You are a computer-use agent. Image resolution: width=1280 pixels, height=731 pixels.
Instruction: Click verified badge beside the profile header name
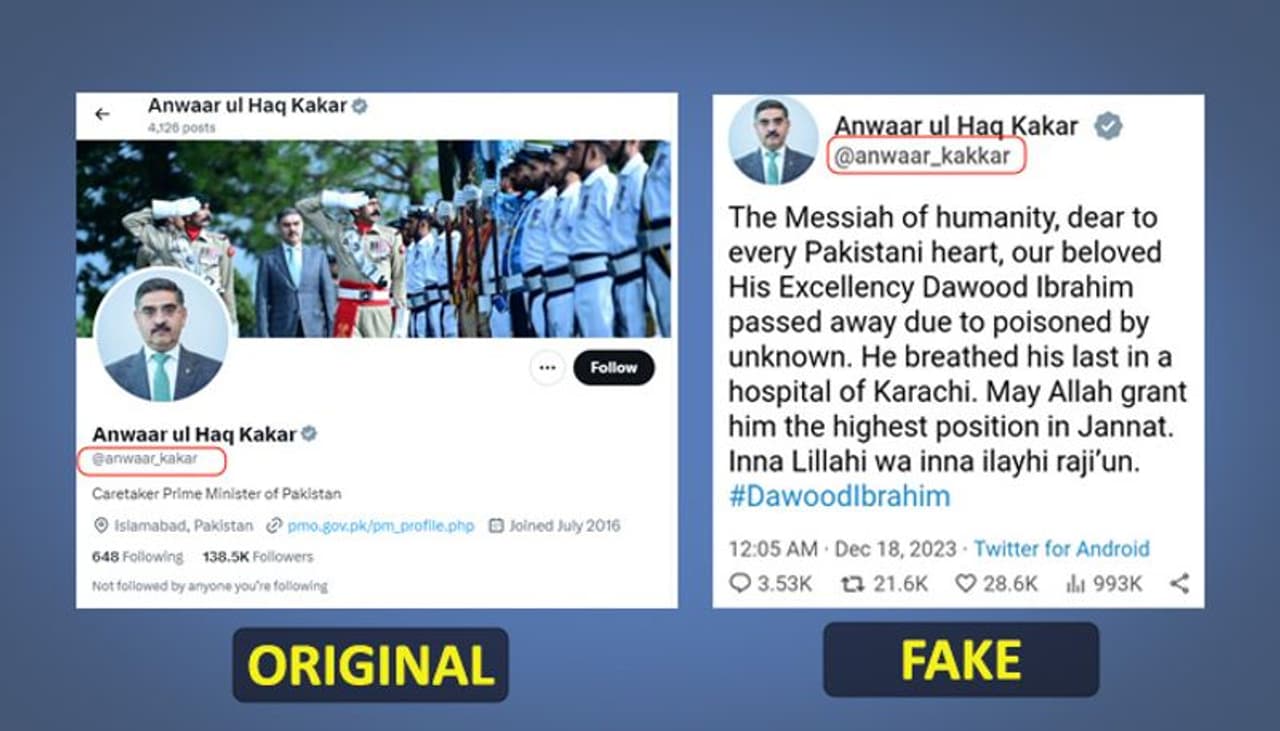click(360, 105)
